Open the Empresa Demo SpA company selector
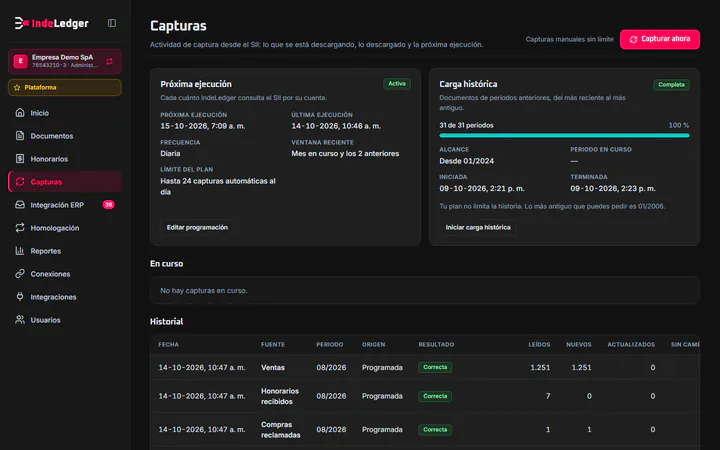Image resolution: width=720 pixels, height=450 pixels. tap(65, 61)
